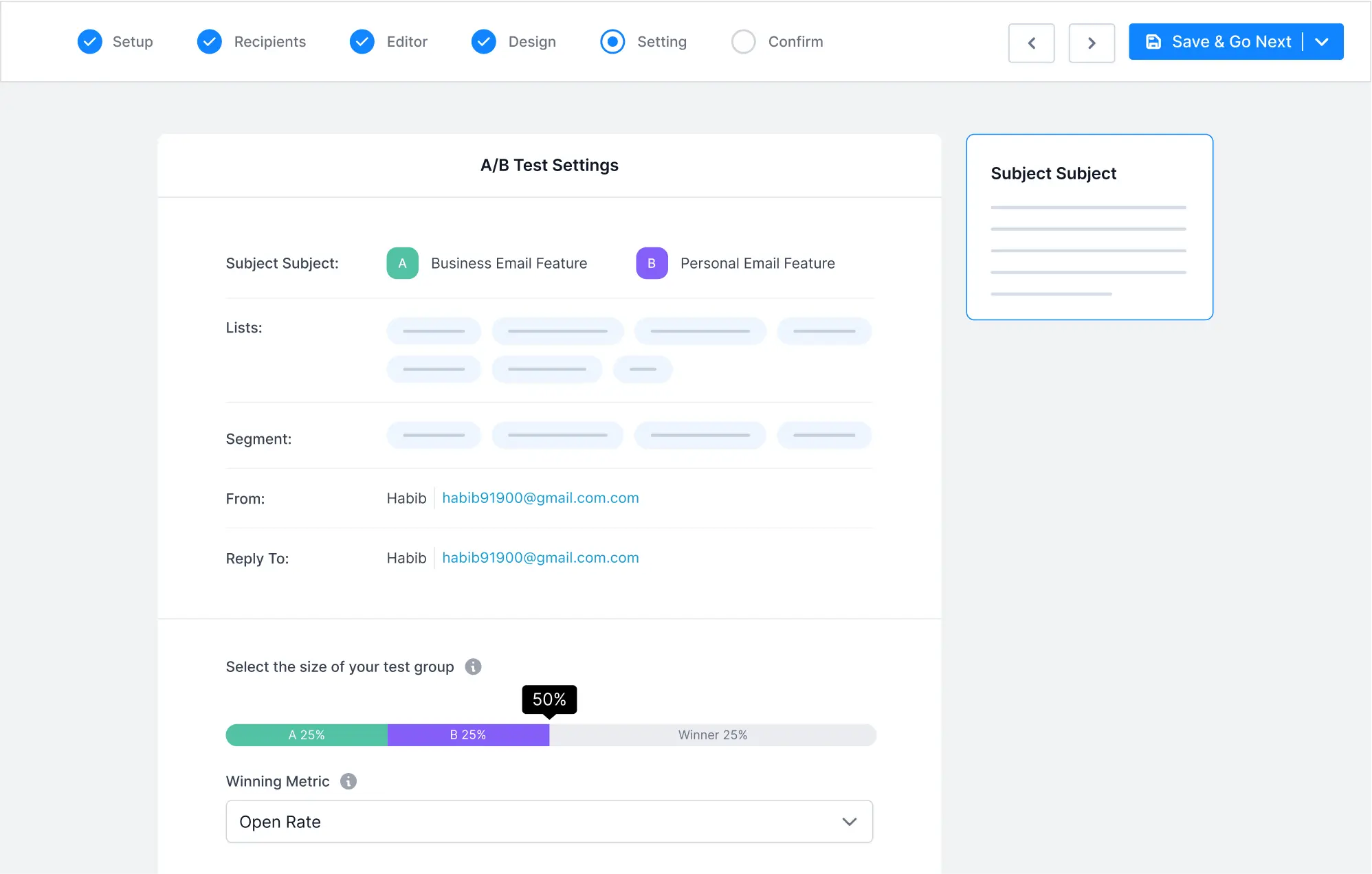
Task: Open the From email address link
Action: pyautogui.click(x=540, y=498)
